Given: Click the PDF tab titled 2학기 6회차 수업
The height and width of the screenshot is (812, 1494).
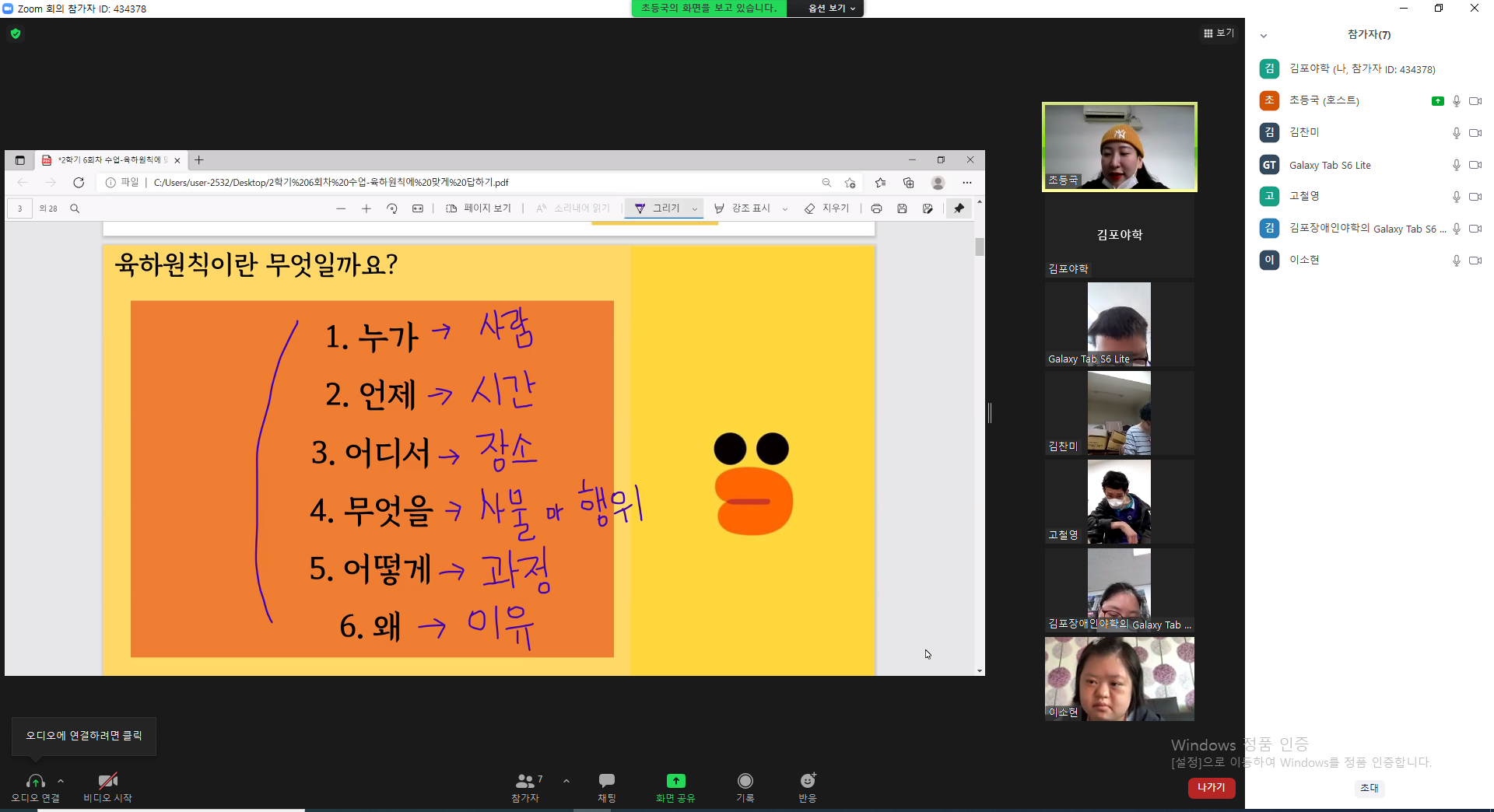Looking at the screenshot, I should tap(110, 160).
